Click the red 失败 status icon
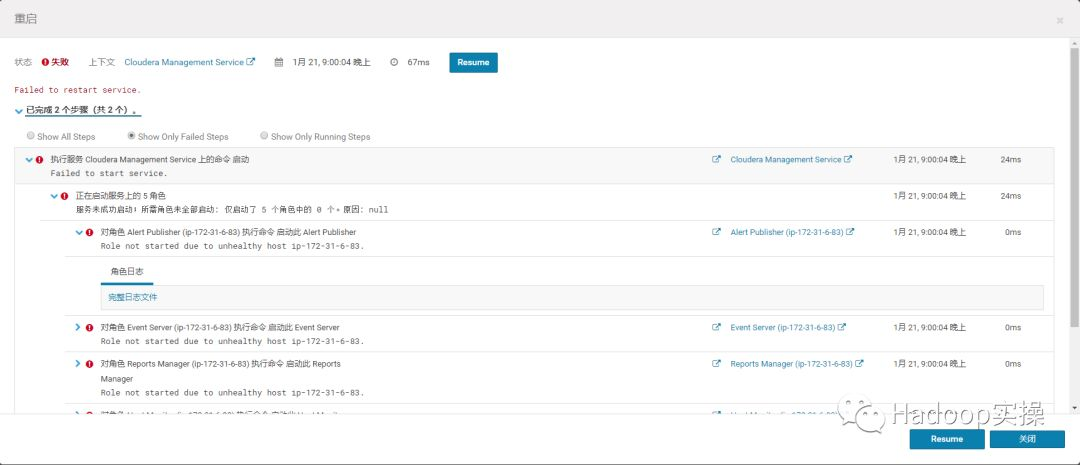The image size is (1080, 465). tap(45, 62)
